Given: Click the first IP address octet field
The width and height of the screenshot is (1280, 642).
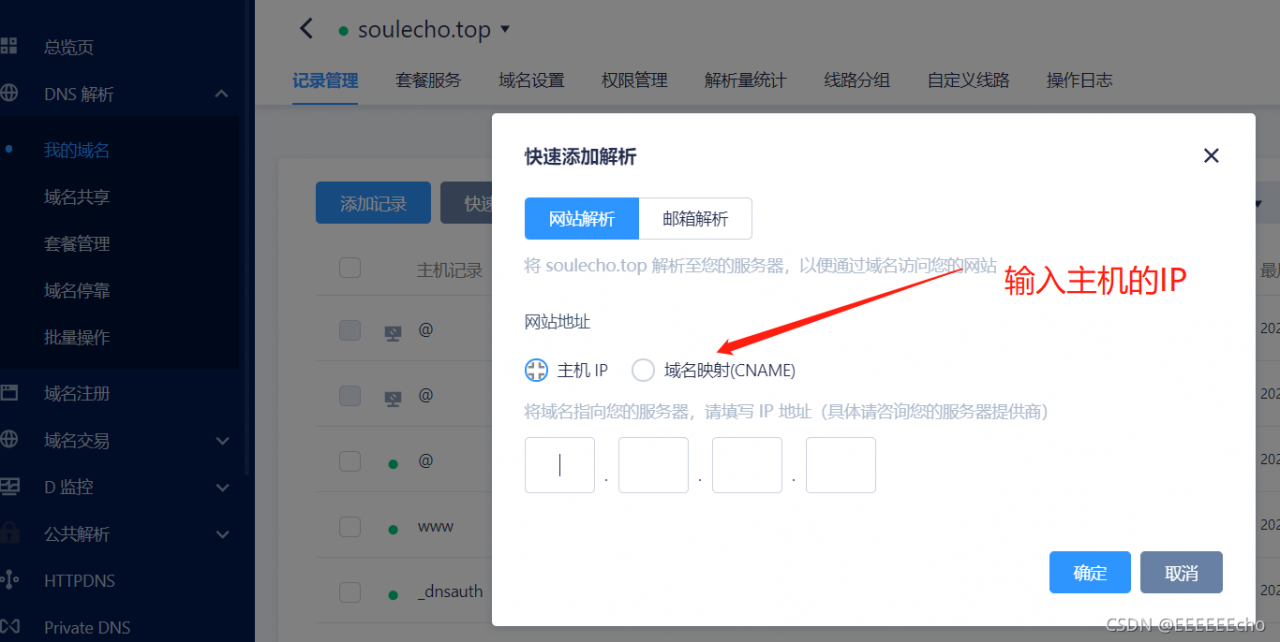Looking at the screenshot, I should click(560, 465).
